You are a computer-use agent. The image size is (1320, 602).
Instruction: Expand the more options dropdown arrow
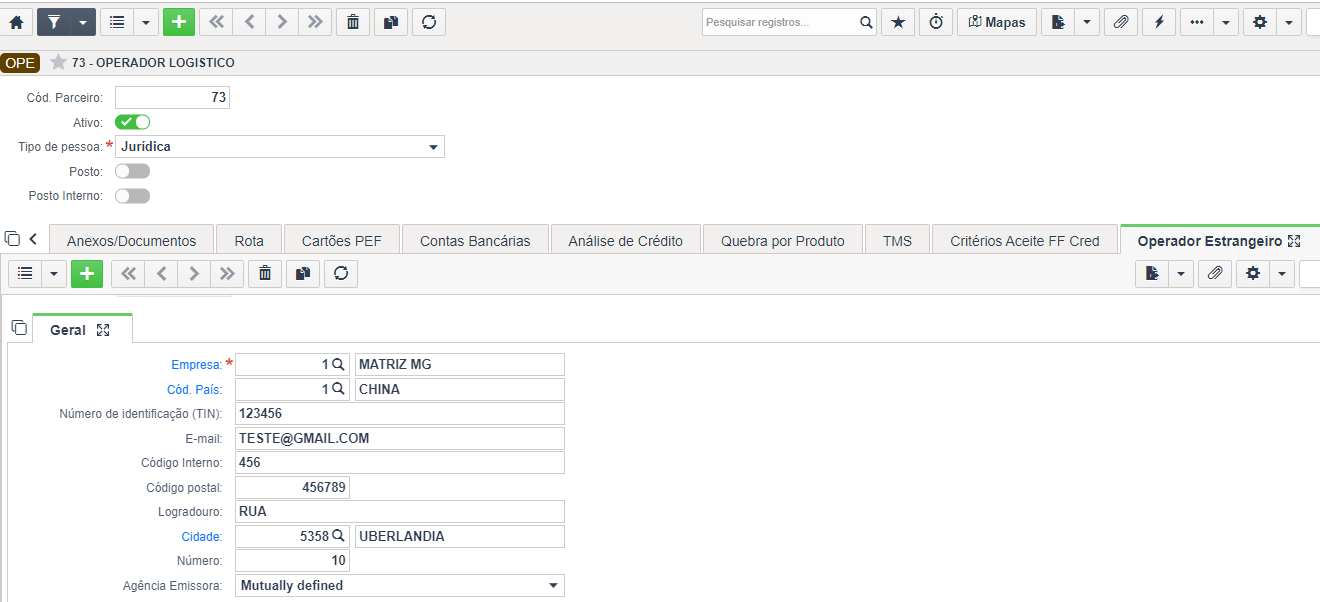1226,22
